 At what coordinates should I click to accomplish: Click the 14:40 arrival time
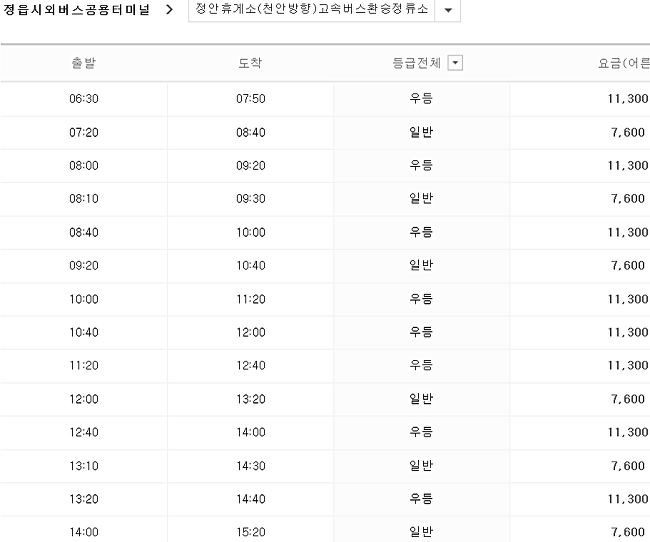coord(251,499)
